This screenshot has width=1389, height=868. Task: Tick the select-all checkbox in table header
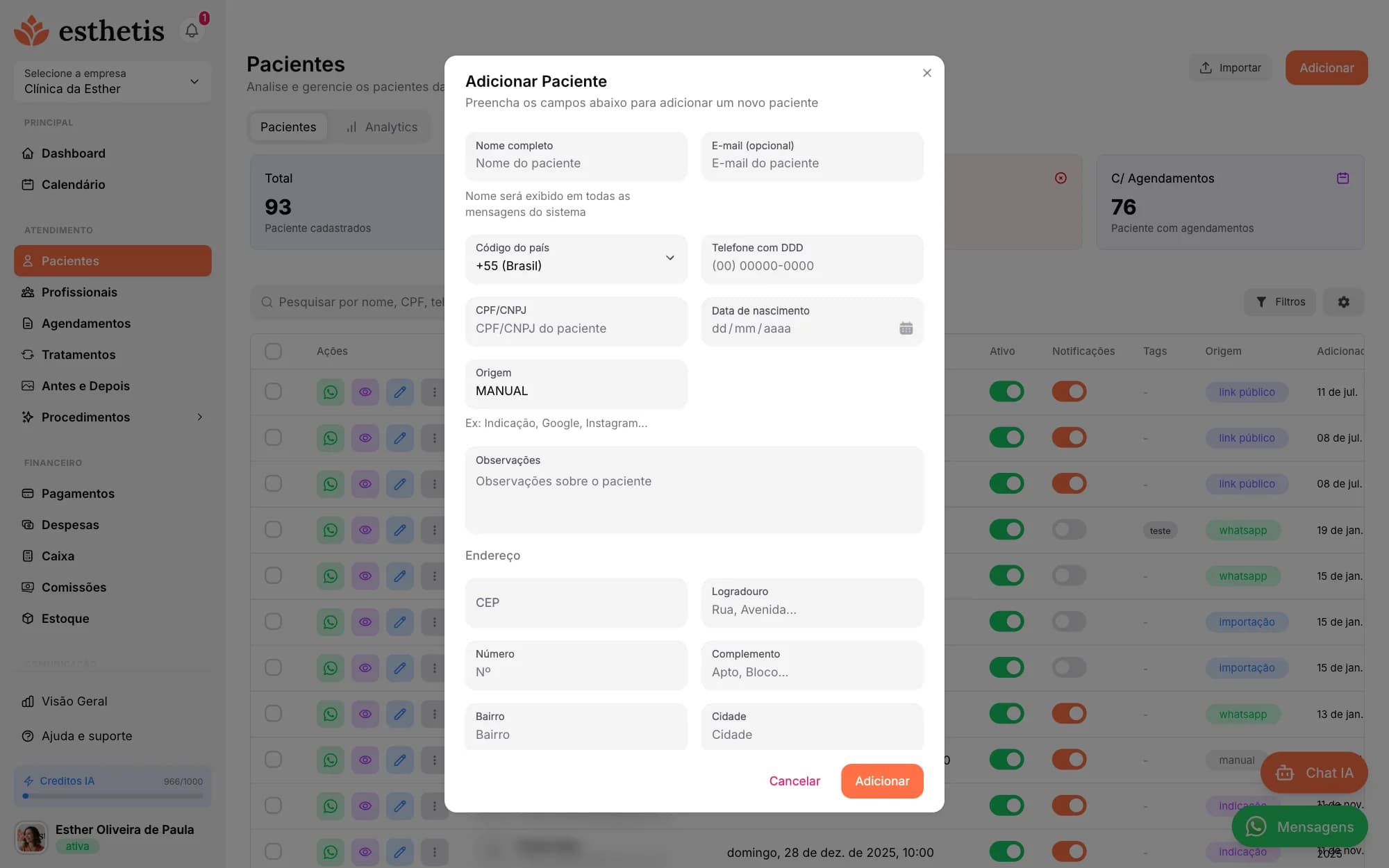click(x=274, y=351)
